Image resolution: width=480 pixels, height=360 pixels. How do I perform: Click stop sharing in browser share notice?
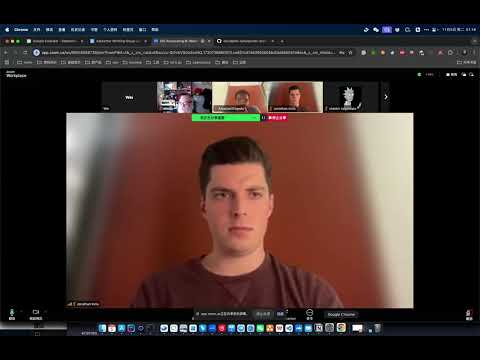(x=263, y=314)
